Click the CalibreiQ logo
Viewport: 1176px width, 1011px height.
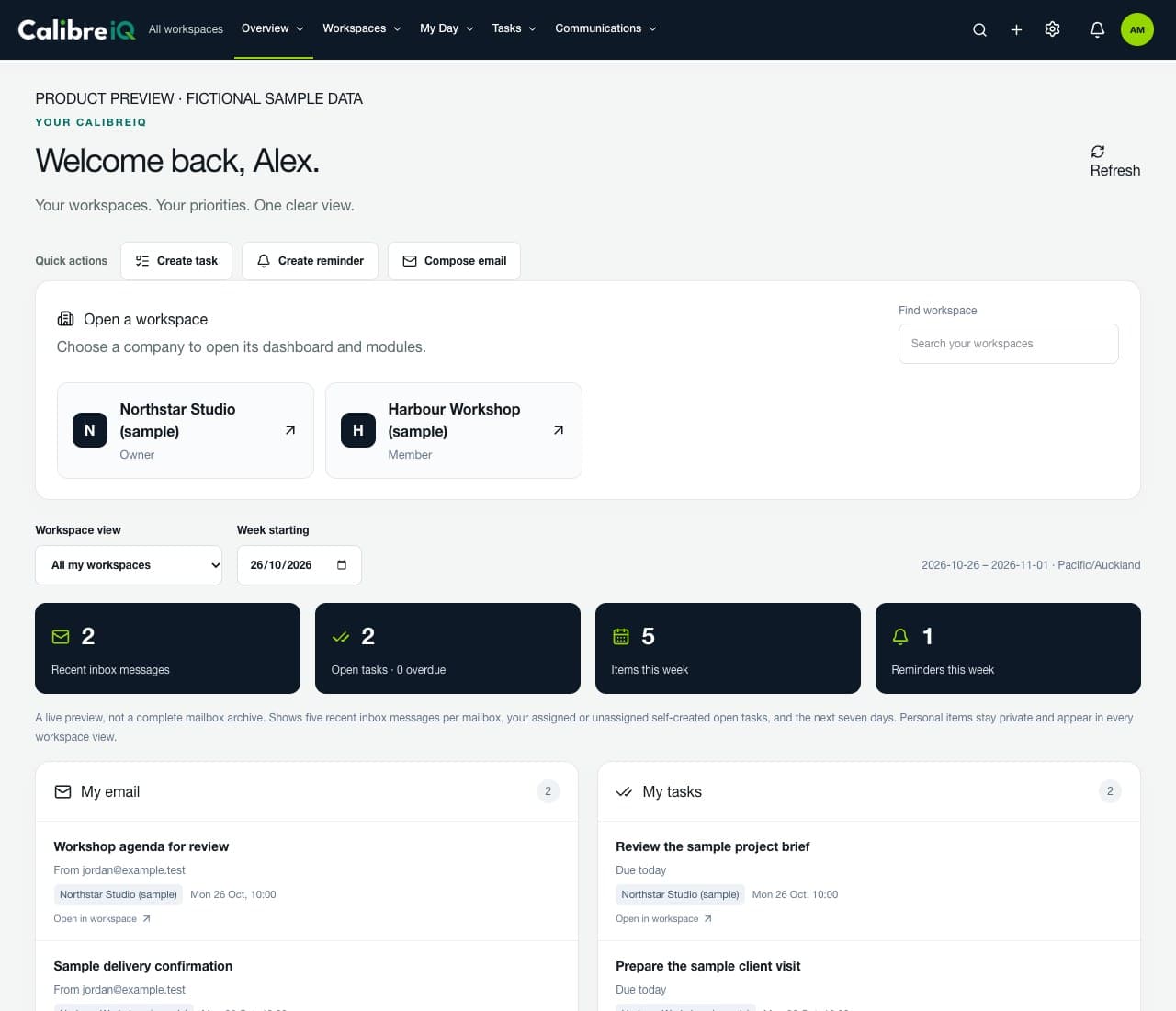(x=76, y=29)
